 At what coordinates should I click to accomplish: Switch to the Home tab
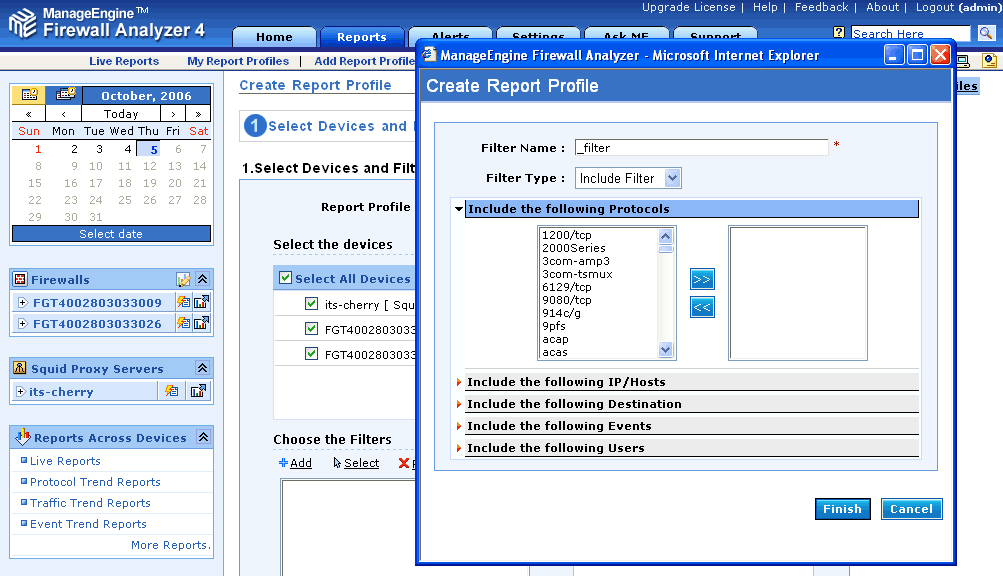click(274, 37)
